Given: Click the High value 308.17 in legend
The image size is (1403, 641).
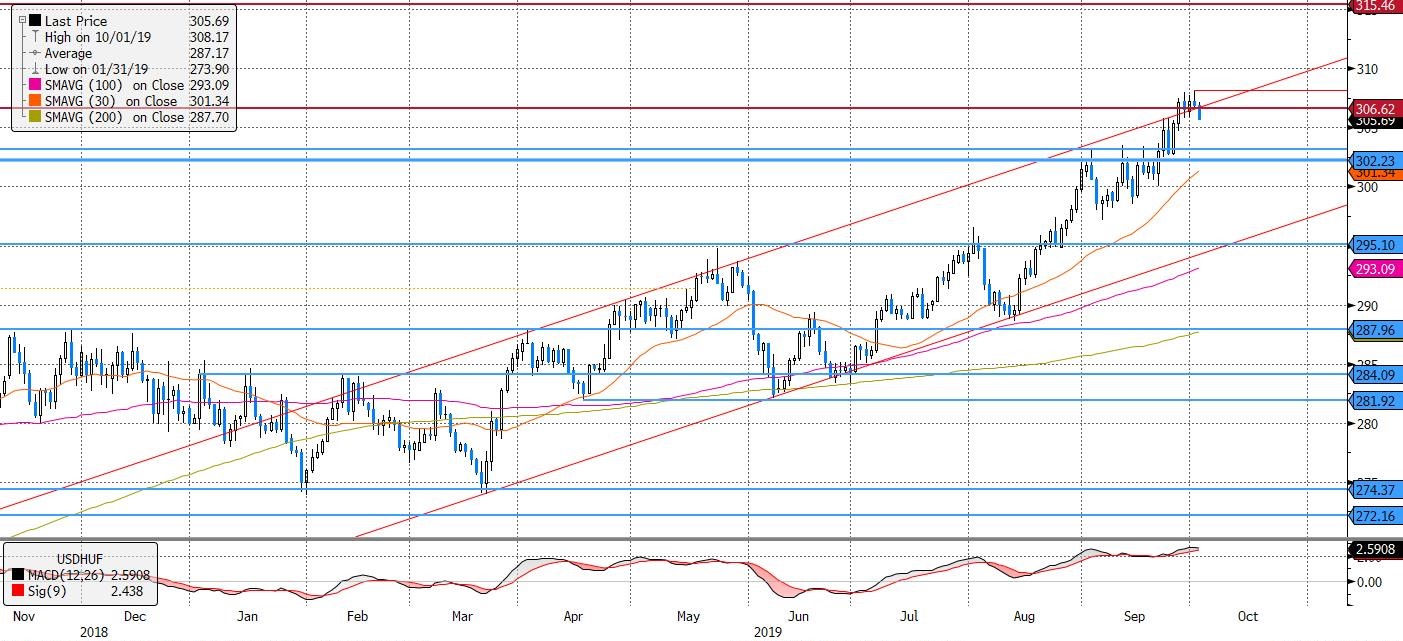Looking at the screenshot, I should [208, 37].
